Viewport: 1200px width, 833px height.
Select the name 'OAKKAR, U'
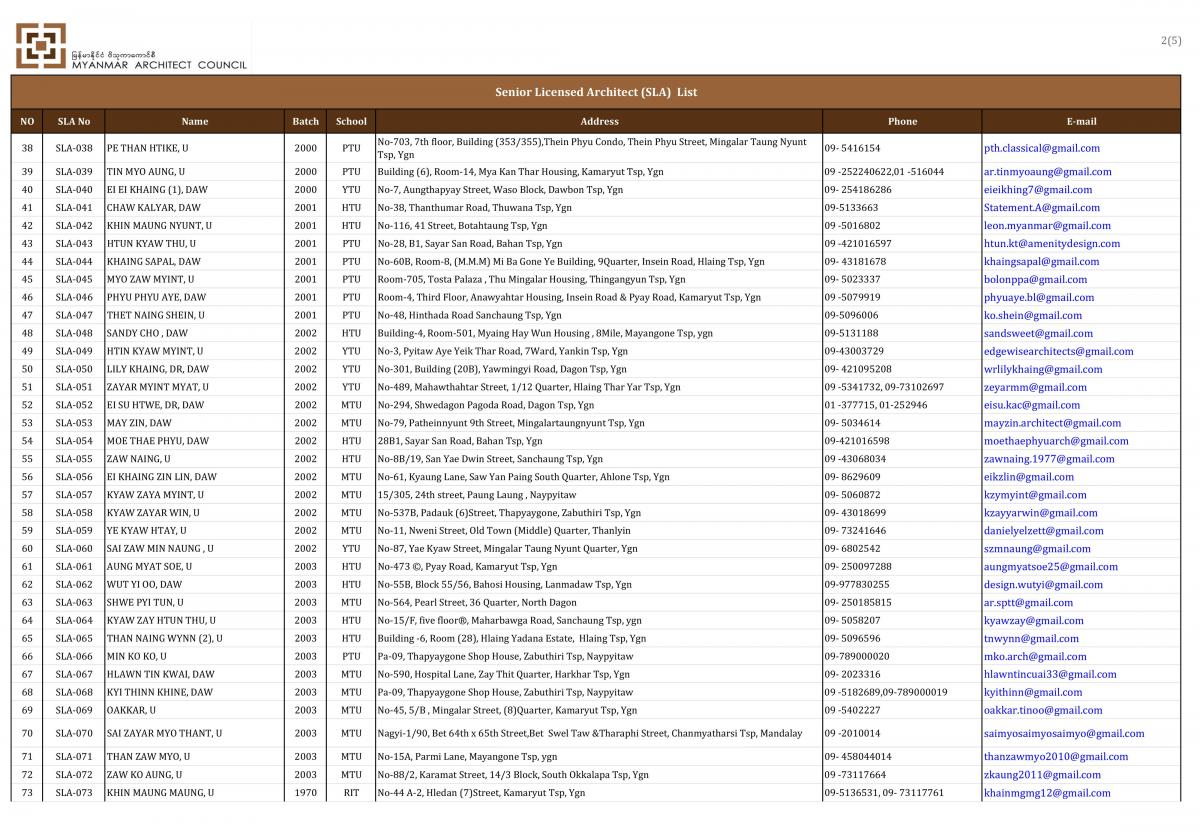(131, 711)
